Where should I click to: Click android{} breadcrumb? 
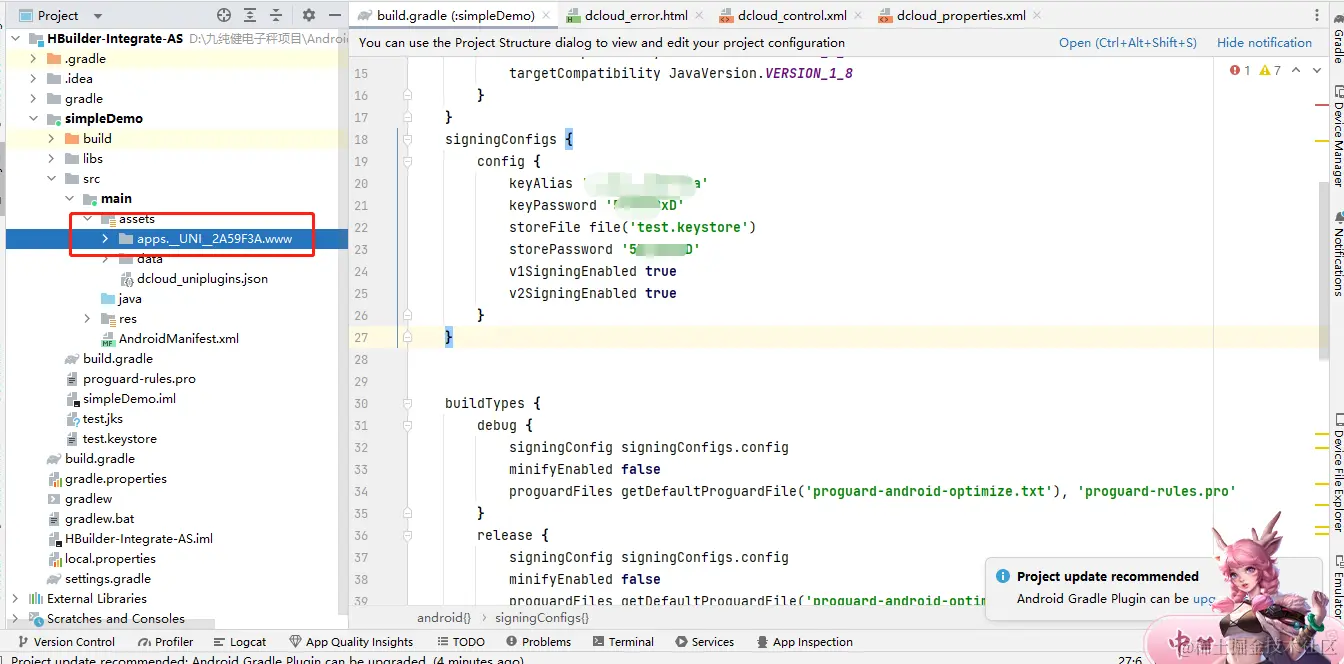click(x=444, y=618)
